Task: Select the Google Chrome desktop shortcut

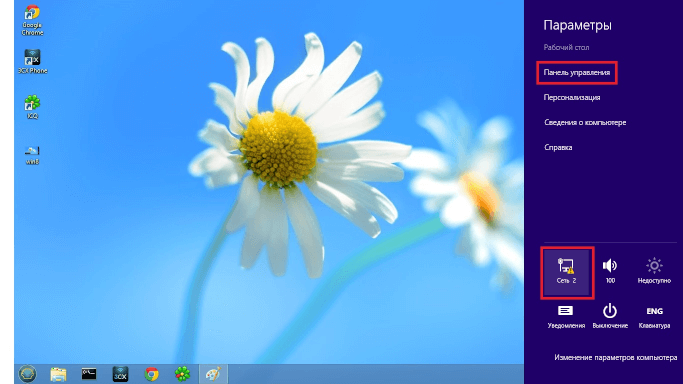Action: (x=32, y=20)
